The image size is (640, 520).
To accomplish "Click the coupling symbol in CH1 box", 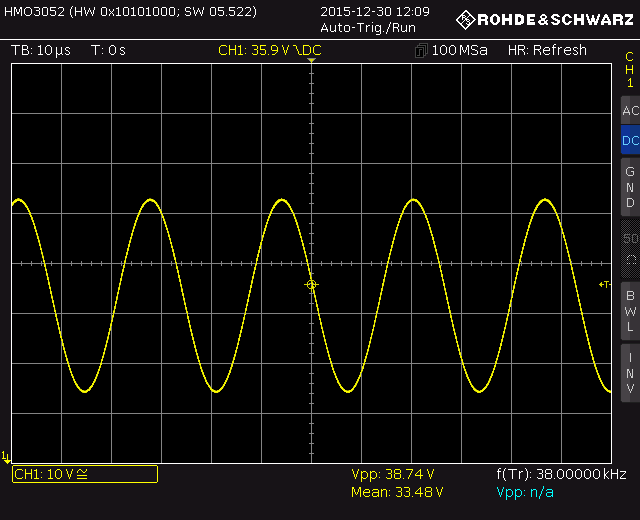I will 82,474.
